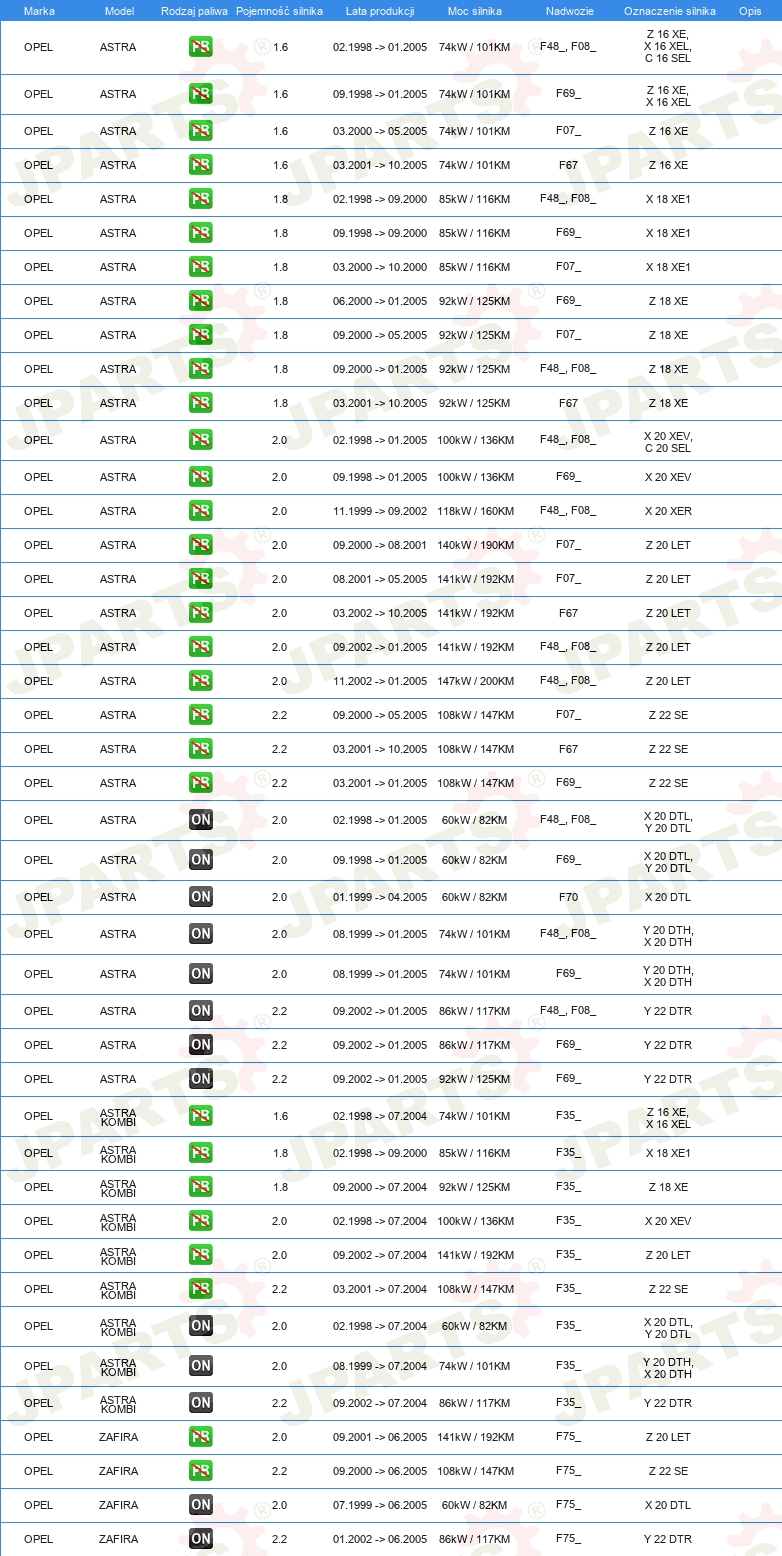Click the production dates 07.1999 -> 06.2005
Image resolution: width=782 pixels, height=1556 pixels.
(x=380, y=1505)
